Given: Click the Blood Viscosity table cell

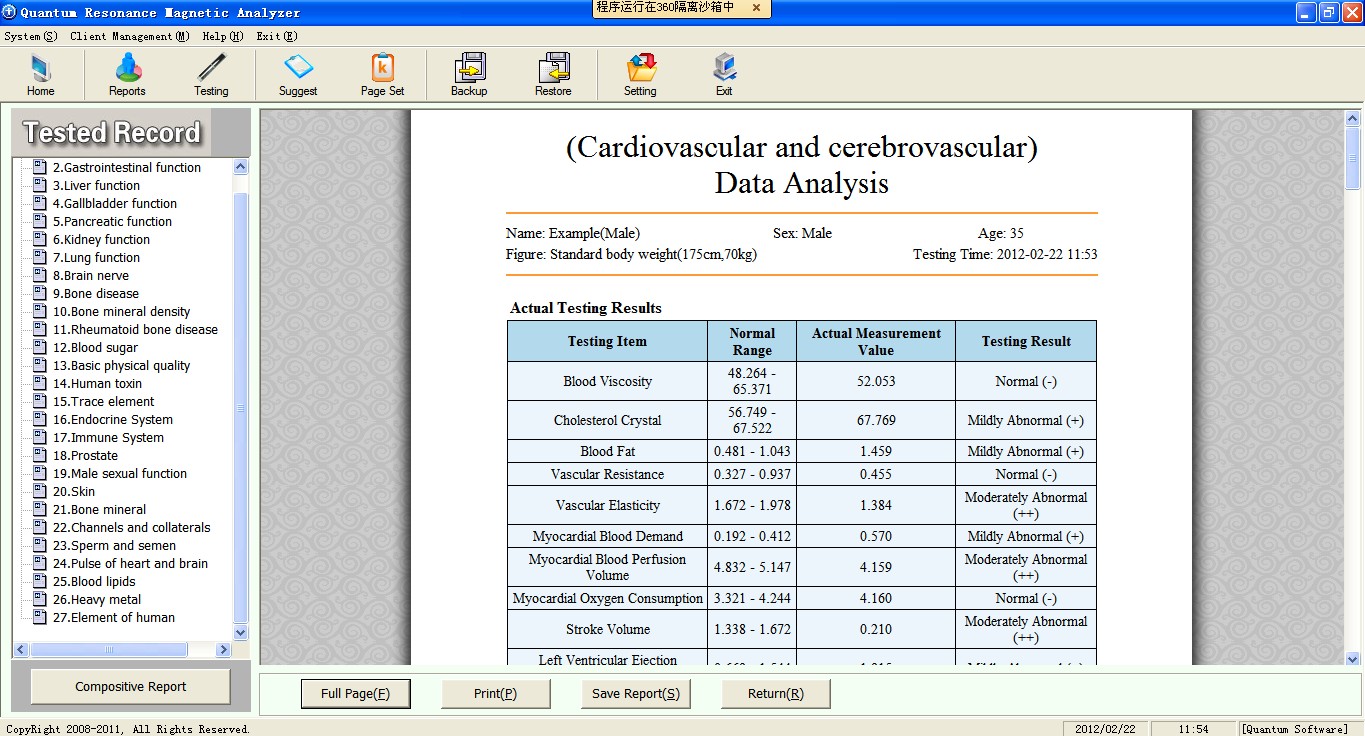Looking at the screenshot, I should click(x=607, y=381).
